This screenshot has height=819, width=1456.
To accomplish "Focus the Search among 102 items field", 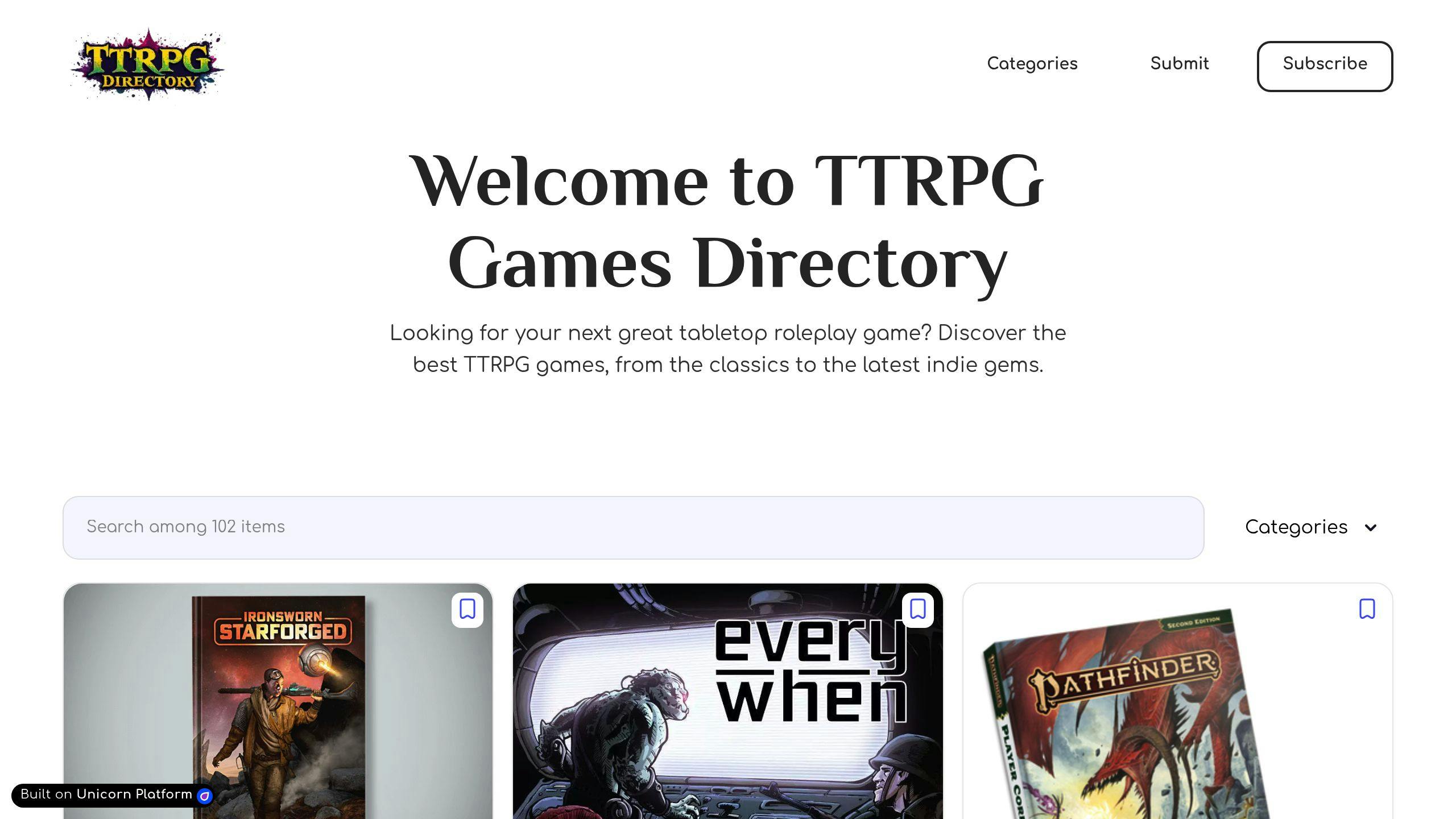I will pos(633,527).
